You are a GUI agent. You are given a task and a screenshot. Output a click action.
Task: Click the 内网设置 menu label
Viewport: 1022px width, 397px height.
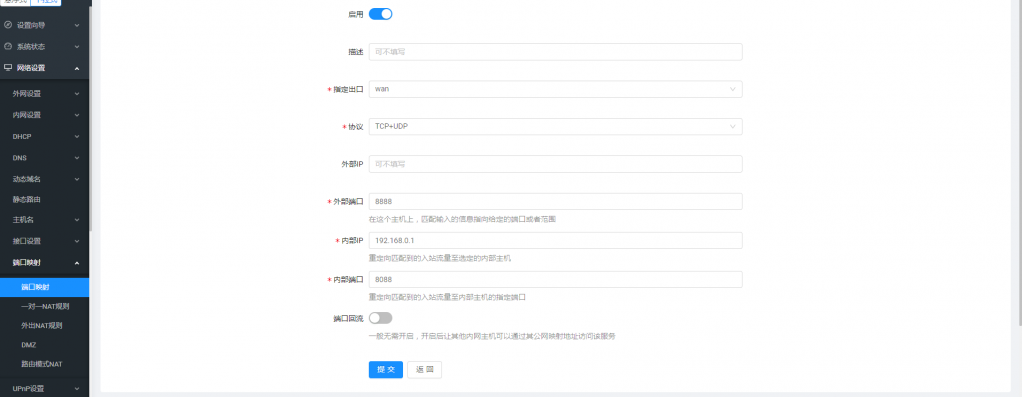pyautogui.click(x=27, y=115)
